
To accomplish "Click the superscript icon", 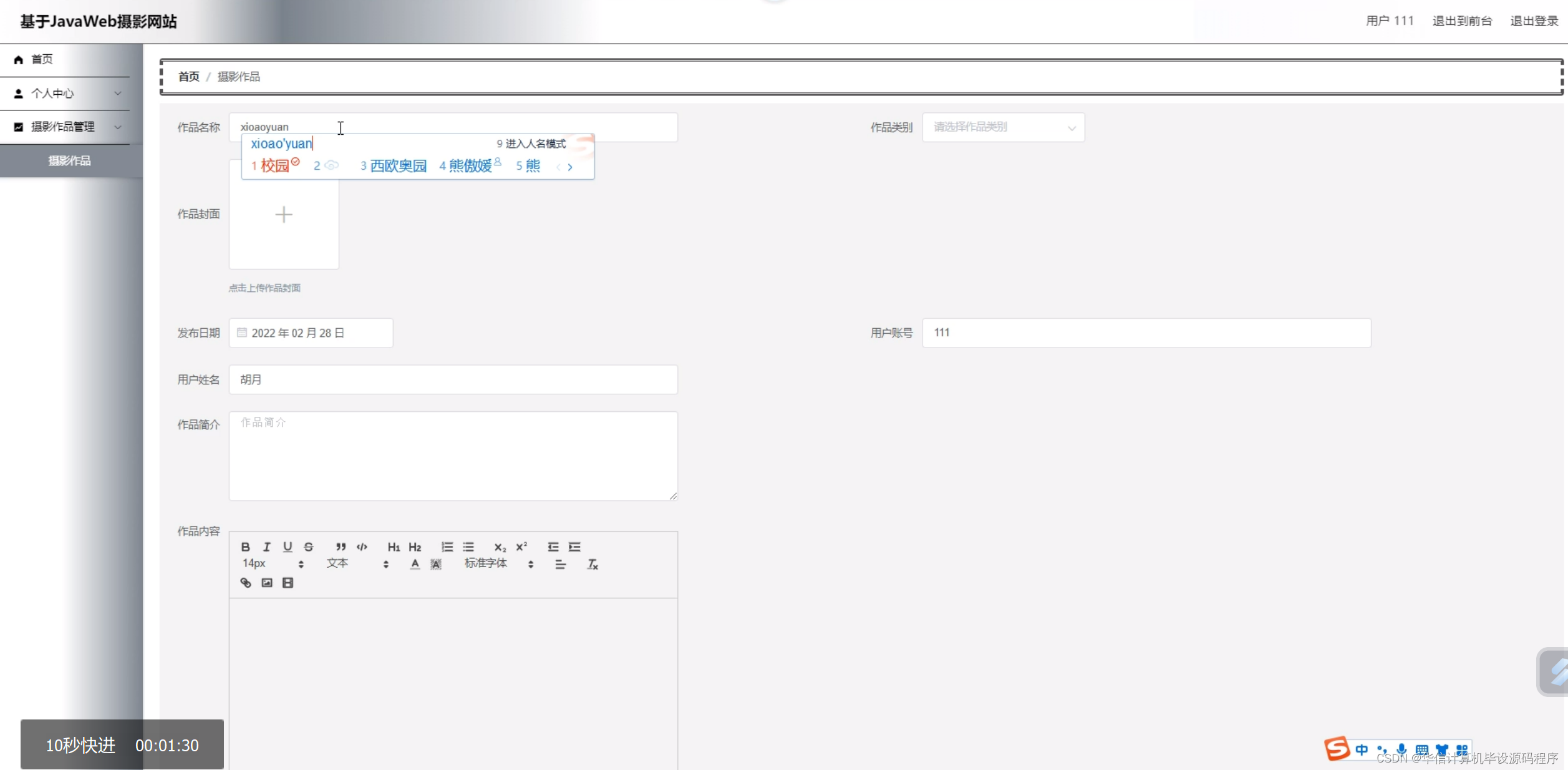I will click(x=521, y=546).
